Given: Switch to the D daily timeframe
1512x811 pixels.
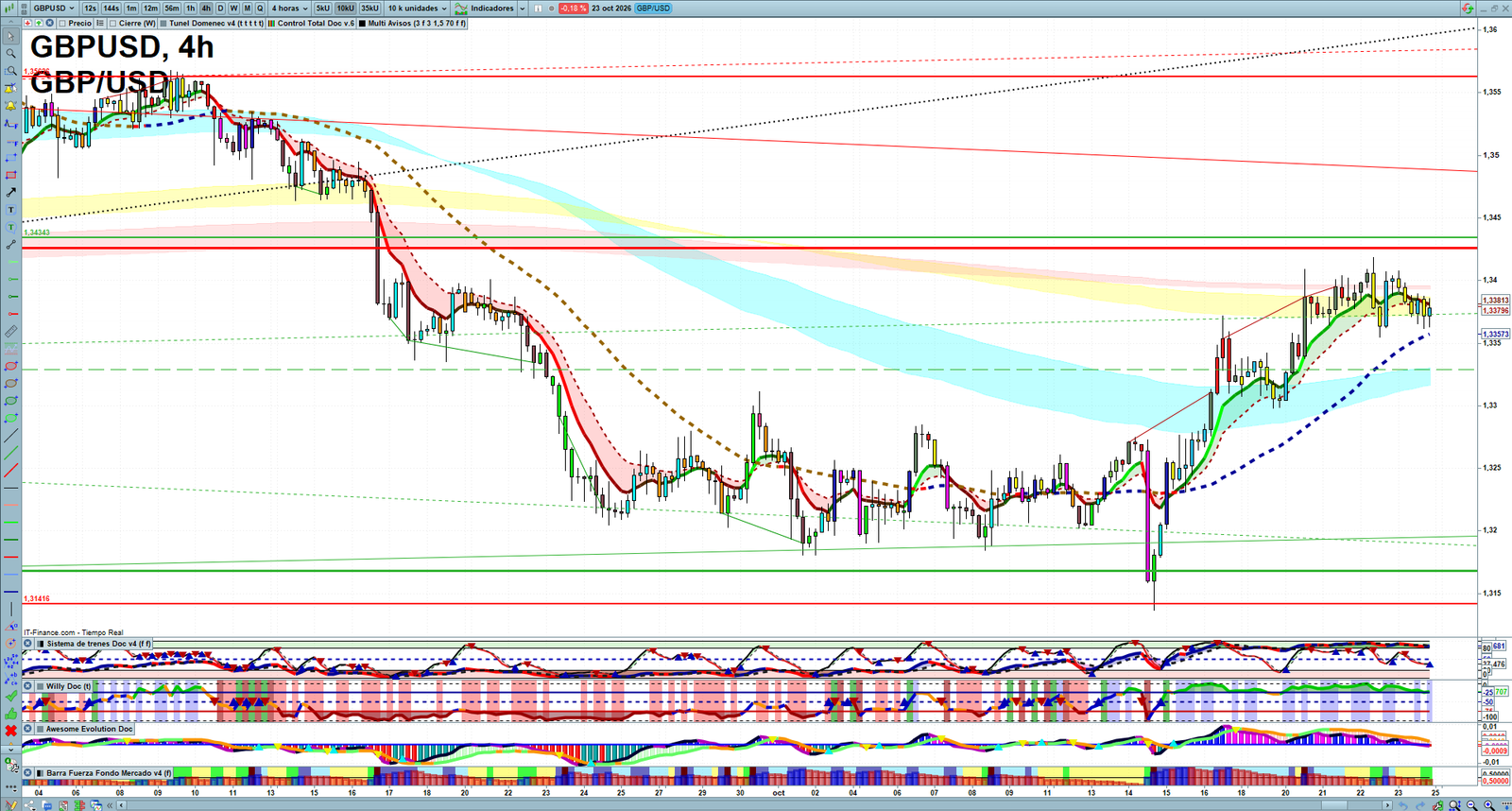Looking at the screenshot, I should click(220, 9).
